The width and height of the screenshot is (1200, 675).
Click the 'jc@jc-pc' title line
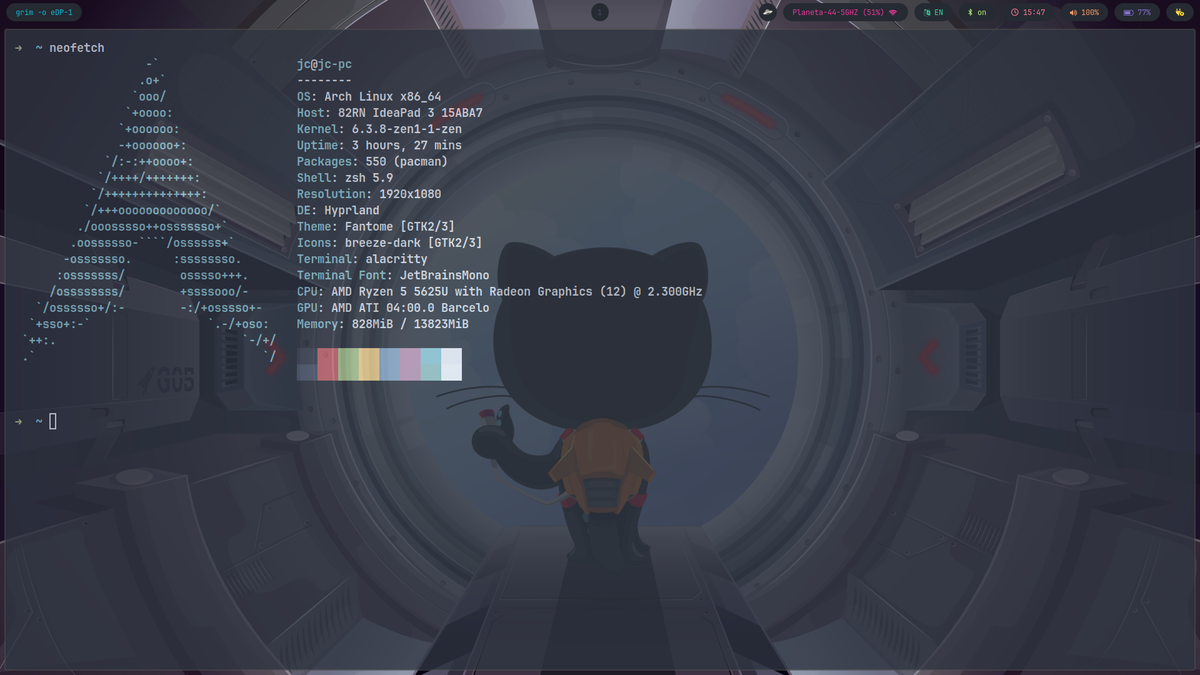tap(324, 64)
